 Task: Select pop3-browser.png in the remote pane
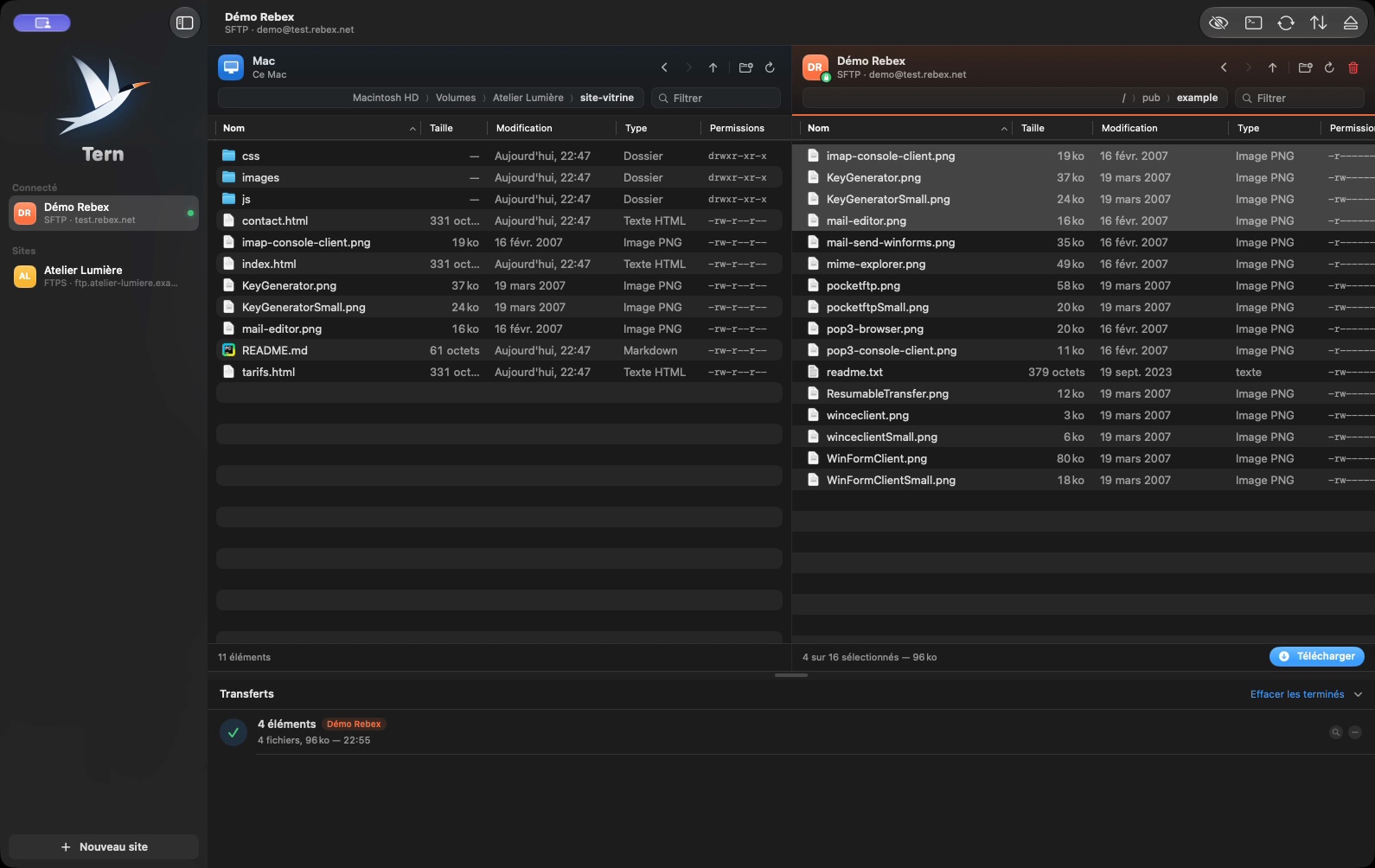point(1084,329)
